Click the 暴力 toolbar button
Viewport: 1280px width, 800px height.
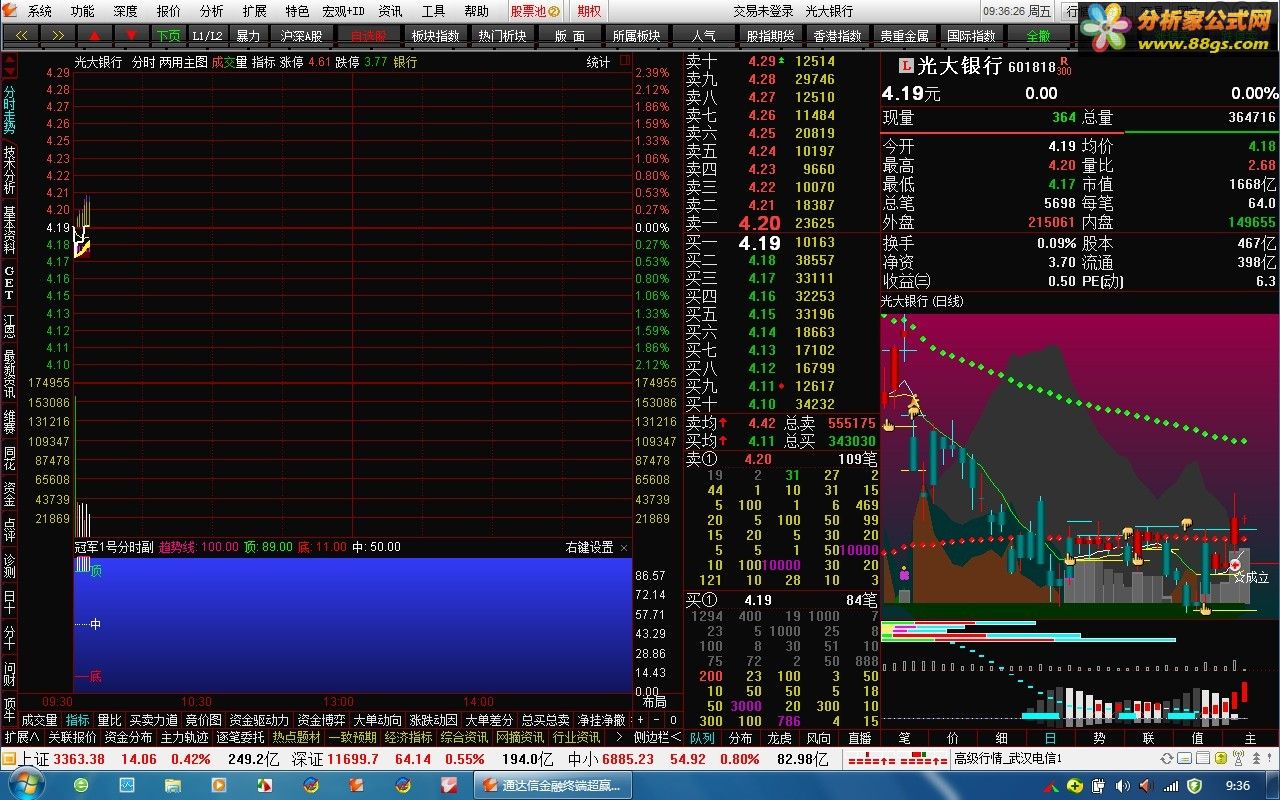pyautogui.click(x=247, y=35)
